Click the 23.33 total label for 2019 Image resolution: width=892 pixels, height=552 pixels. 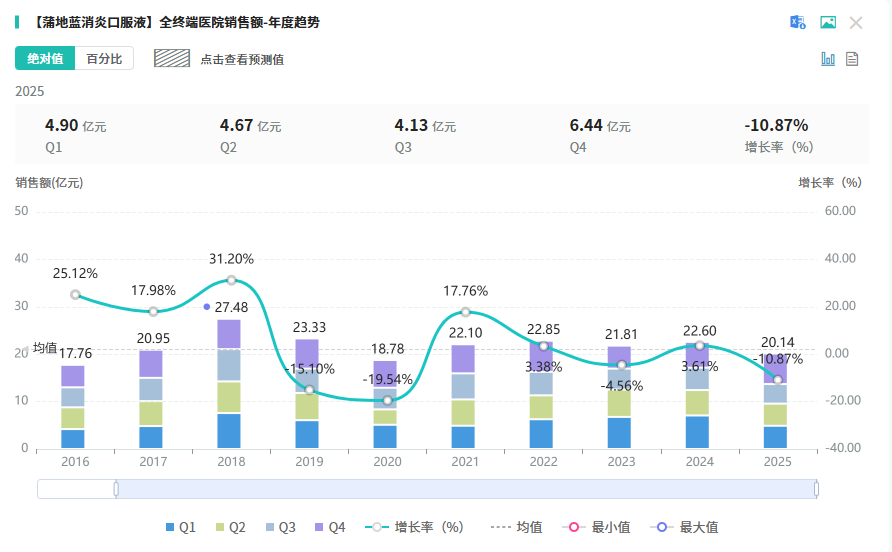(309, 327)
